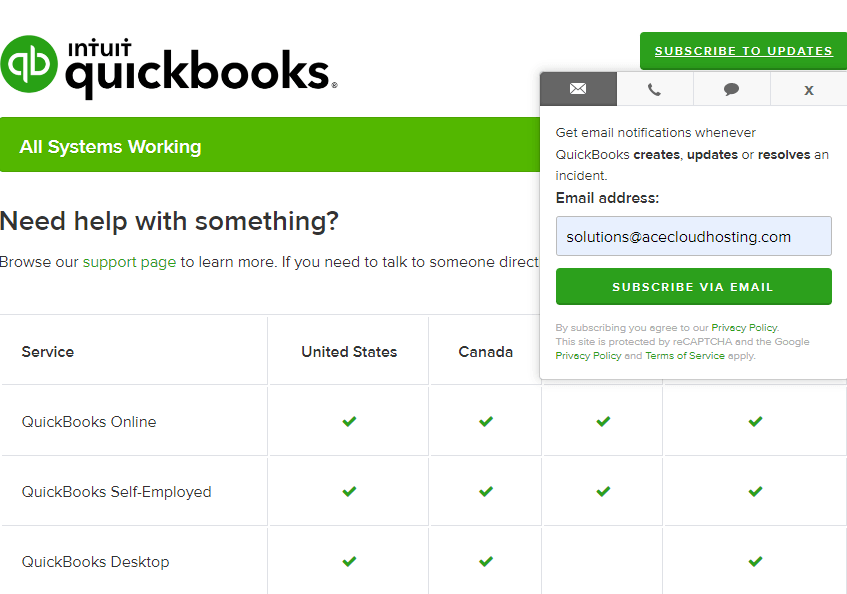
Task: Click QuickBooks Online United States checkmark
Action: [x=349, y=422]
